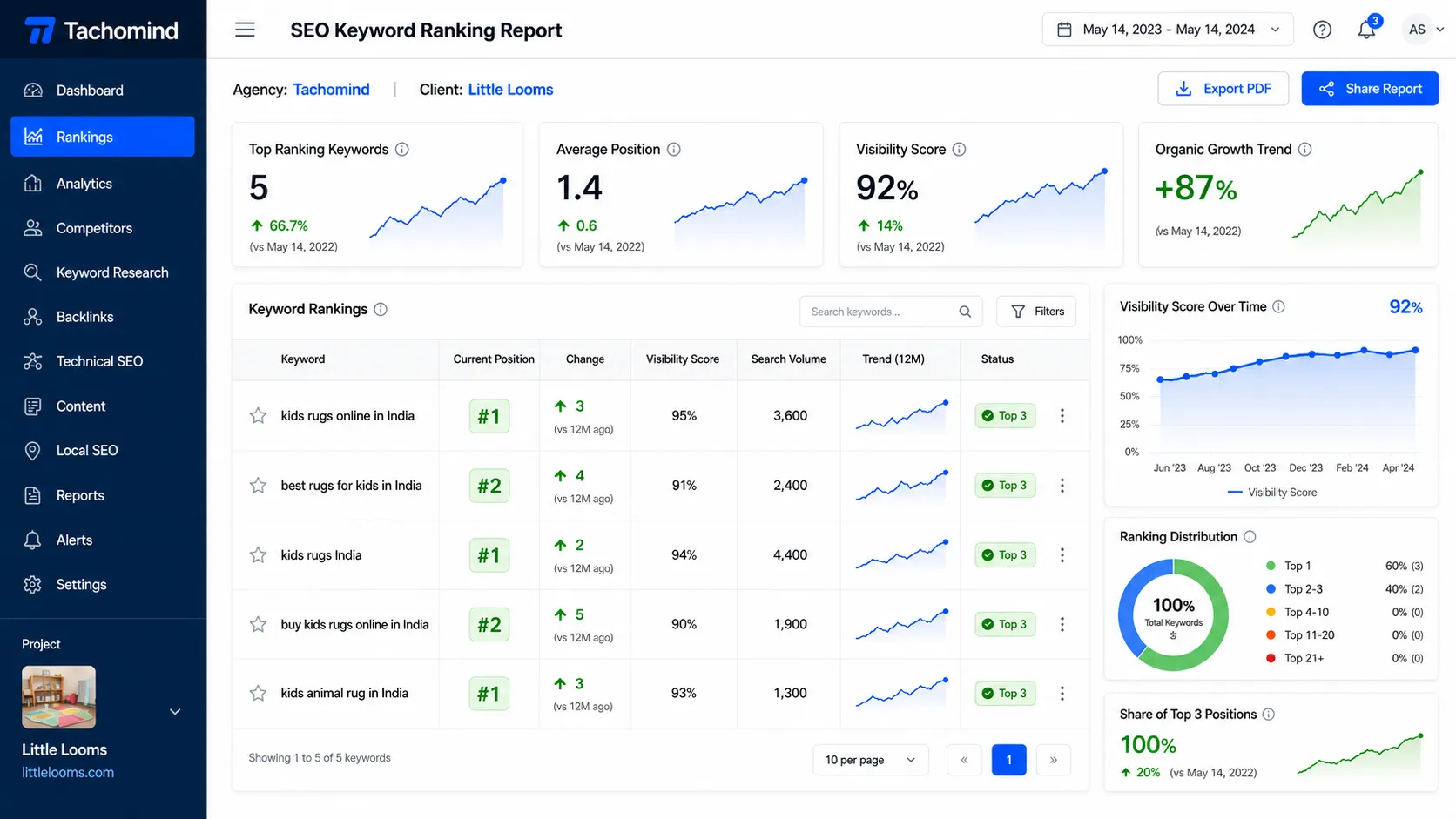Click info icon next to Top Ranking Keywords

(x=401, y=149)
